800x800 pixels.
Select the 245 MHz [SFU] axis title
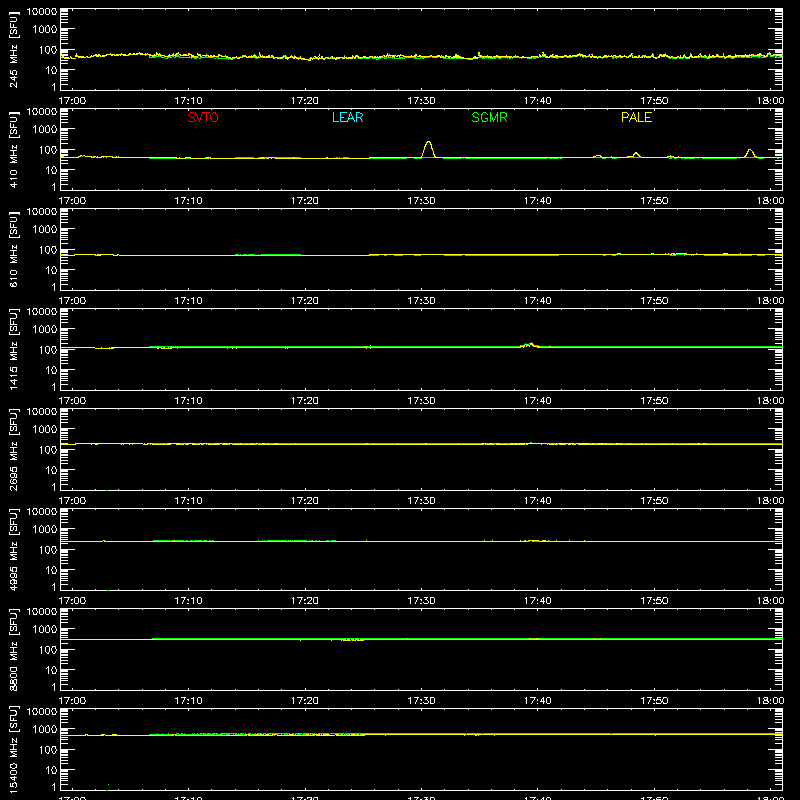tap(14, 50)
